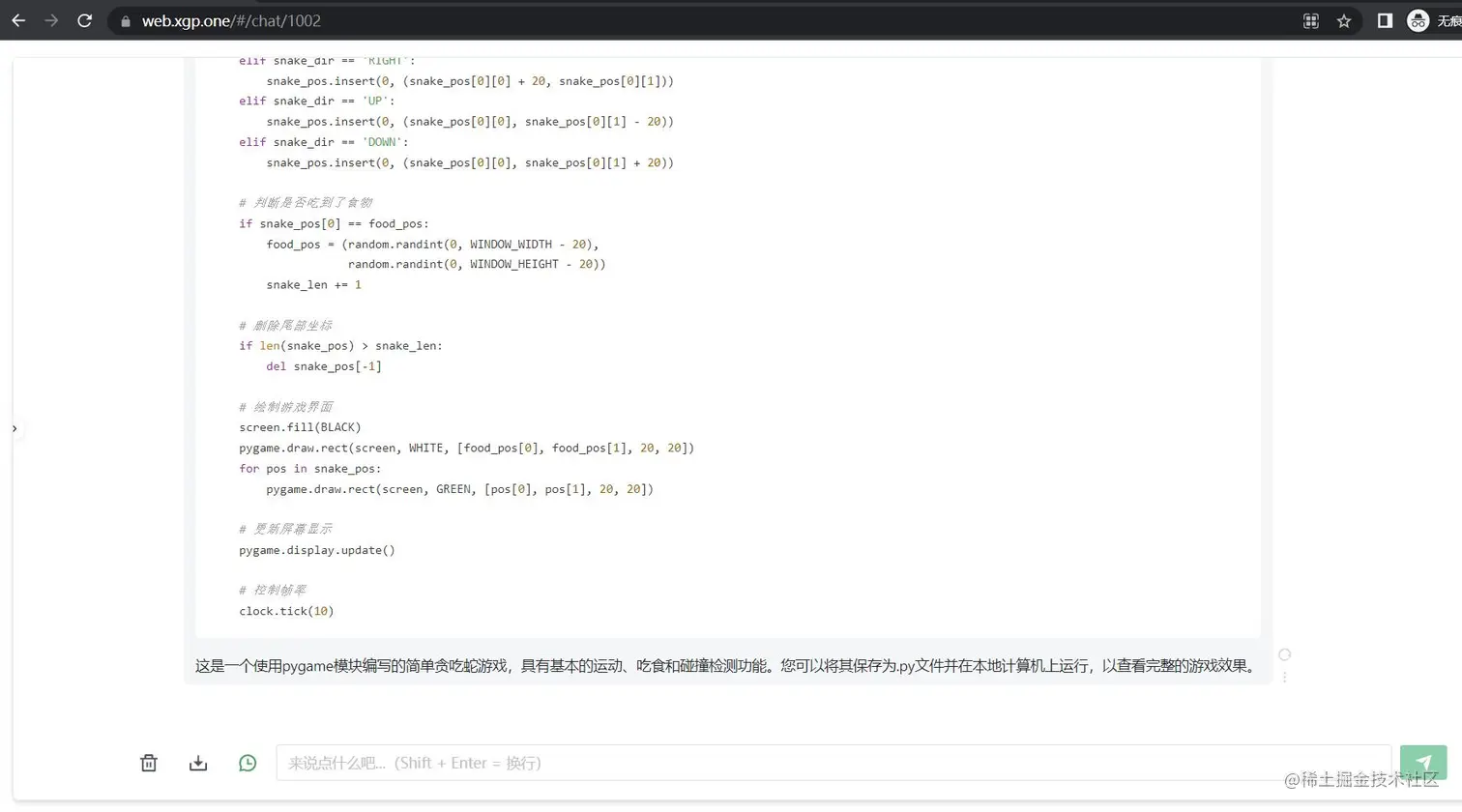Clear the chat with the trash icon

149,763
